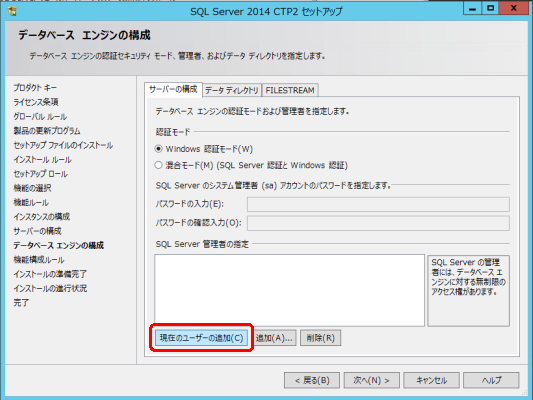Select インストール ルール step in sidebar
This screenshot has width=533, height=400.
[x=42, y=160]
